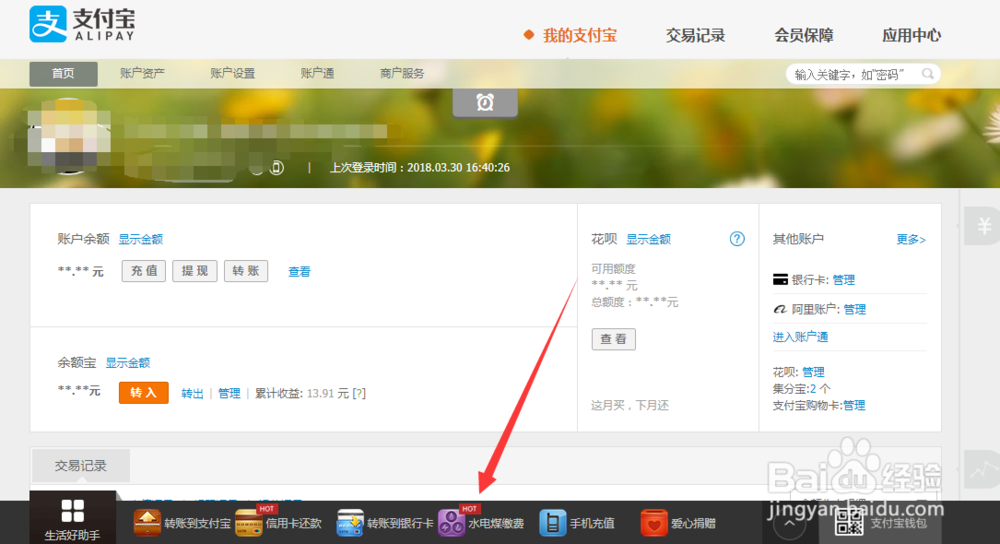Click the 累计收益 [?] help link

[x=359, y=393]
